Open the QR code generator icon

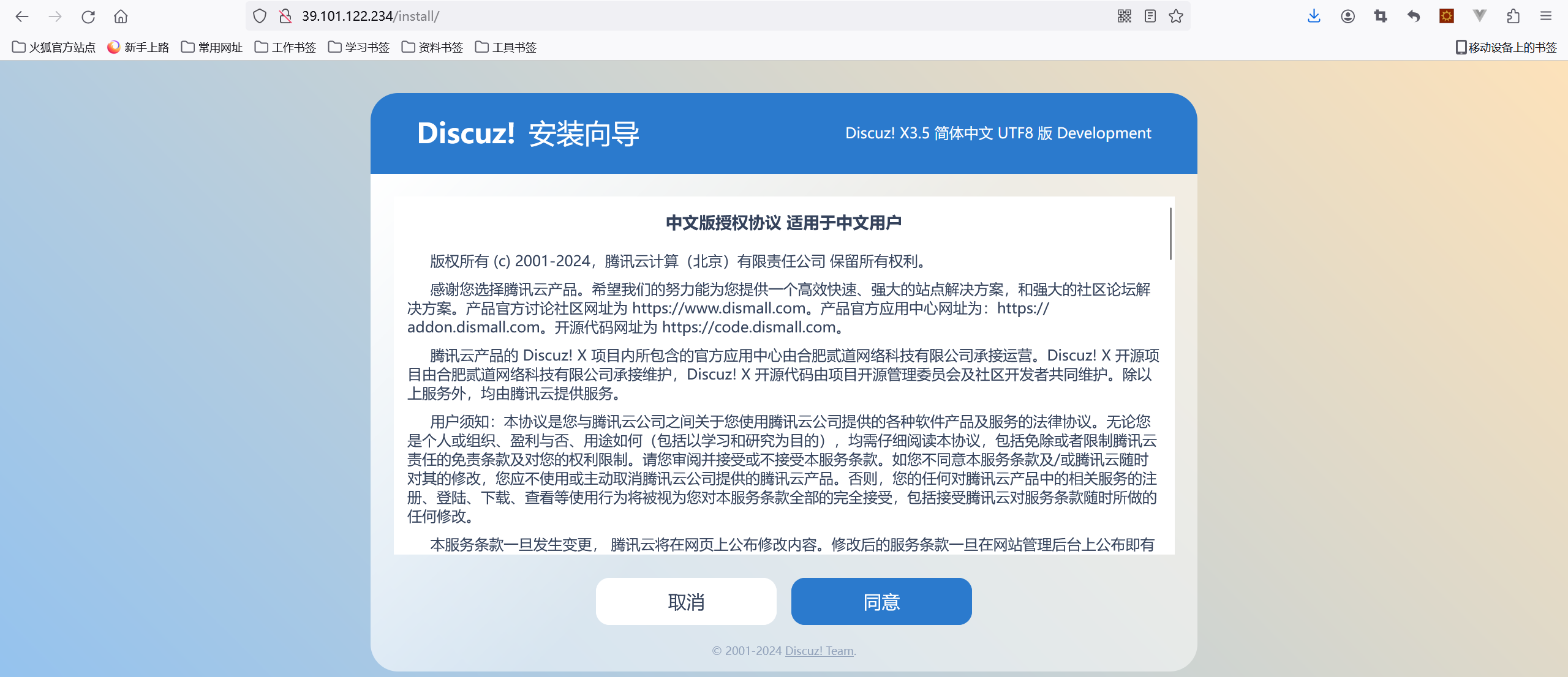(x=1124, y=17)
